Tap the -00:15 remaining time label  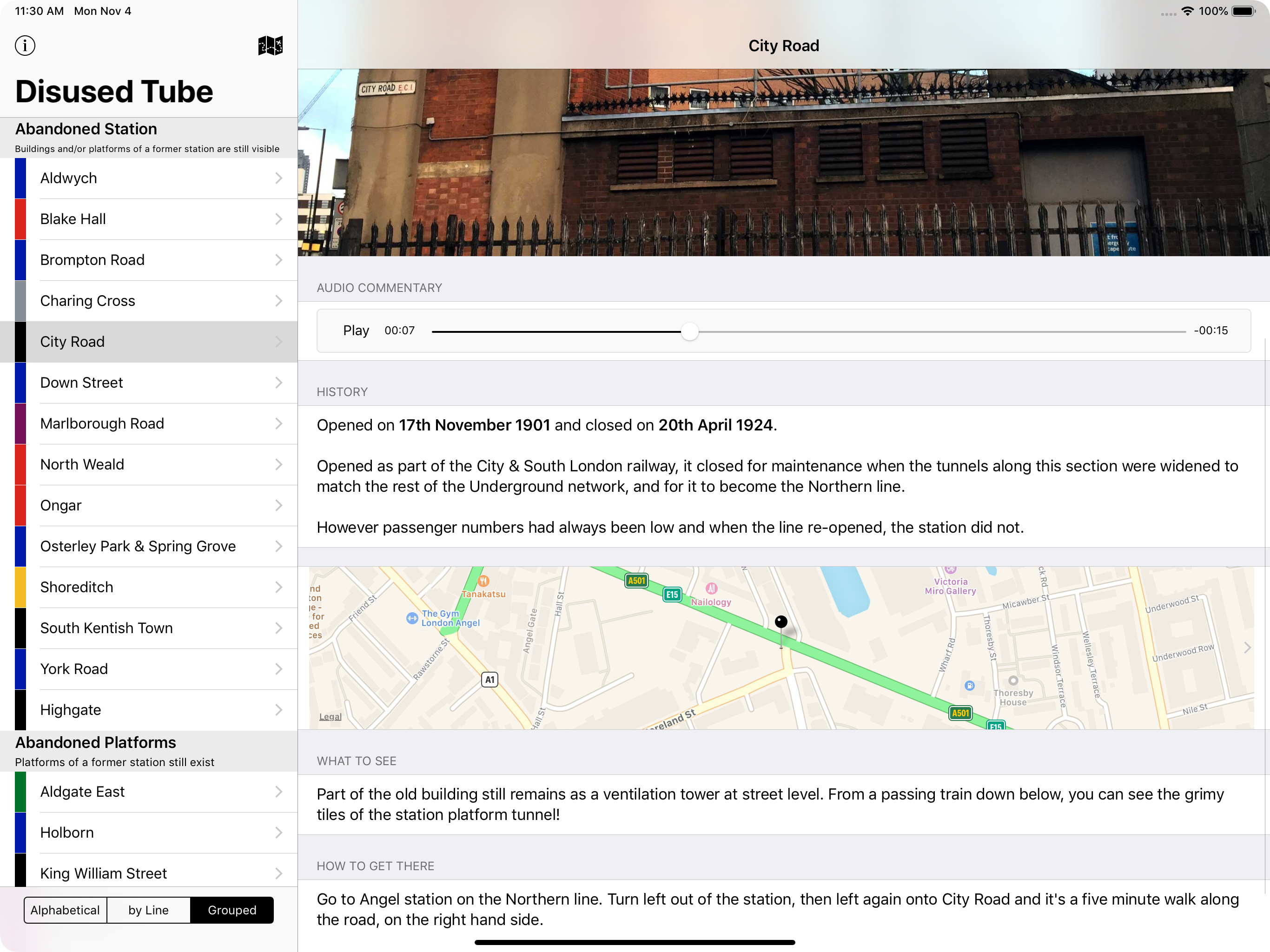[1211, 331]
